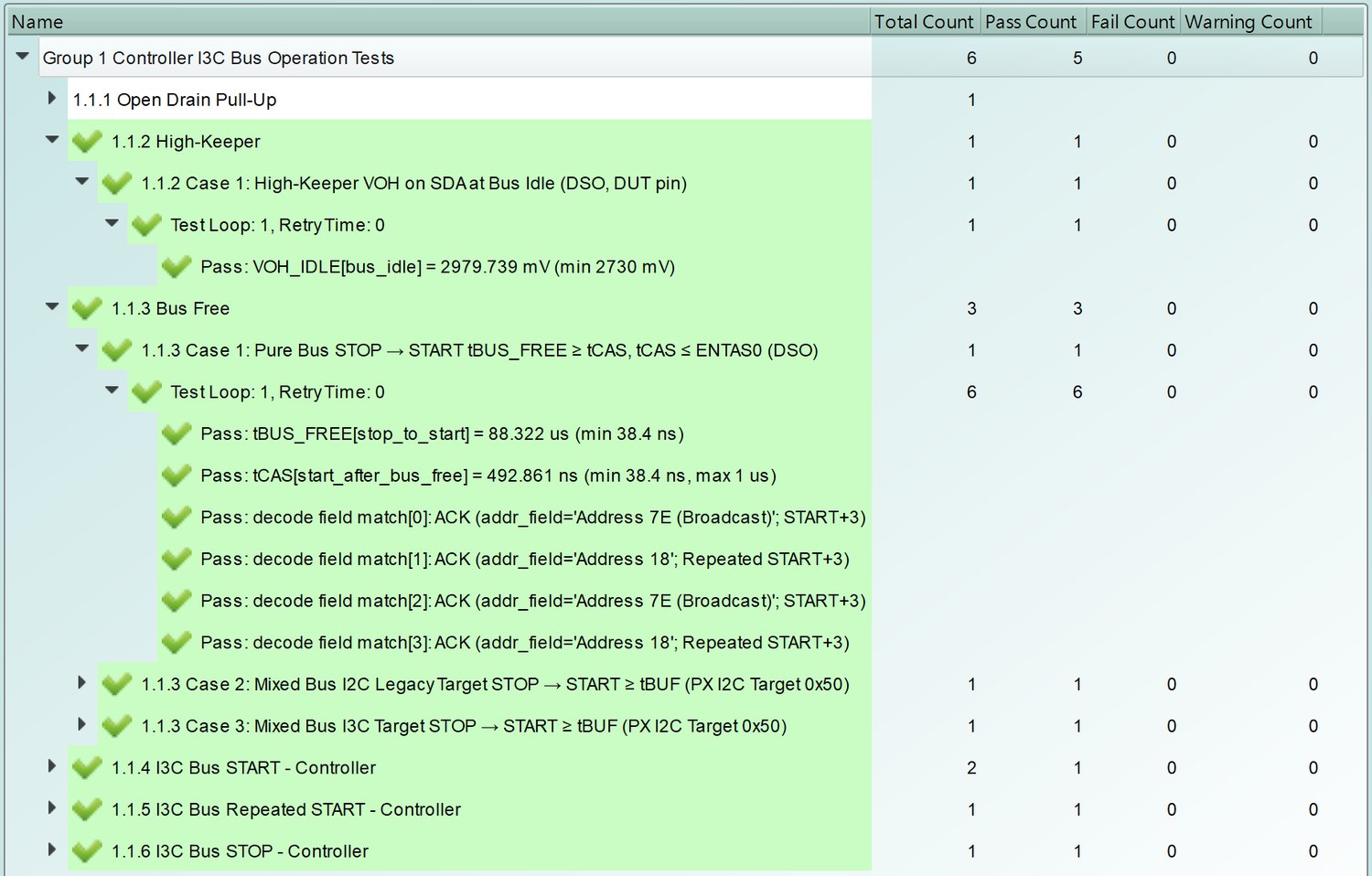Click the checkmark for 1.1.4 I3C Bus START
Viewport: 1372px width, 876px height.
tap(87, 768)
